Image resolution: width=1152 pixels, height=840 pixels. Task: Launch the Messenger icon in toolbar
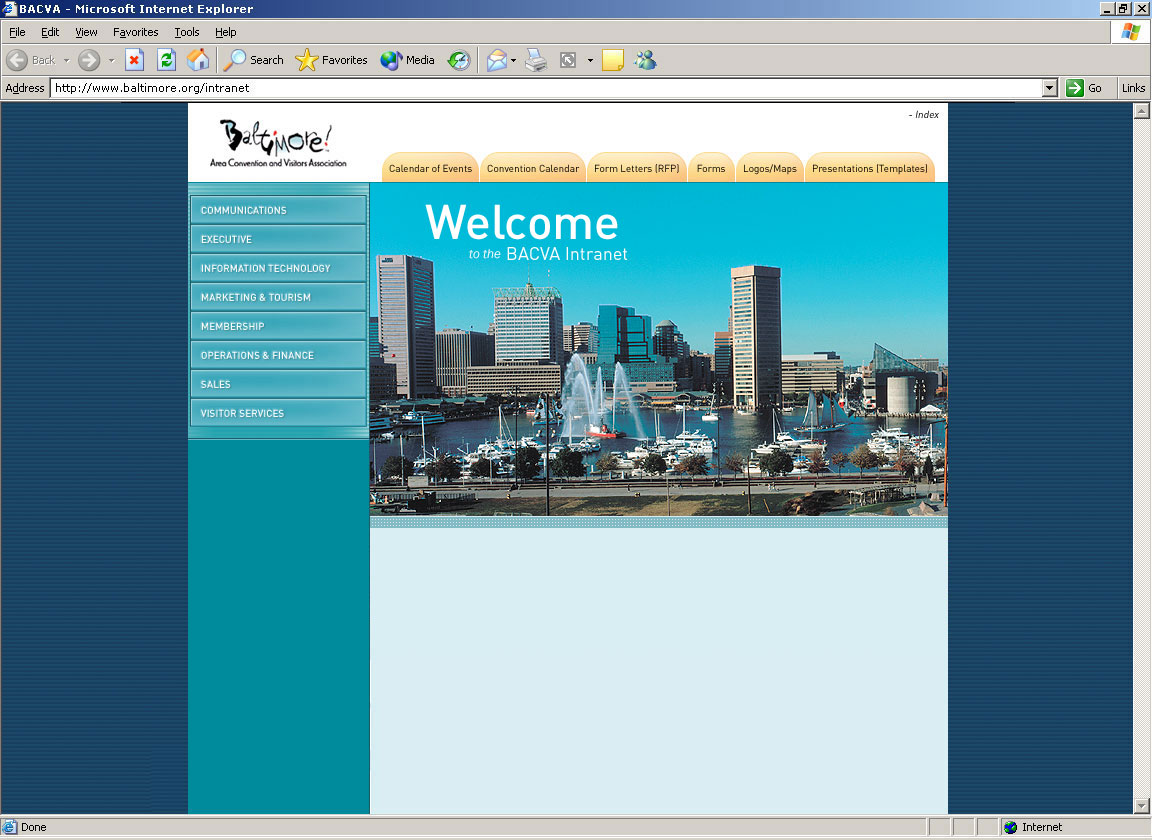(x=645, y=60)
